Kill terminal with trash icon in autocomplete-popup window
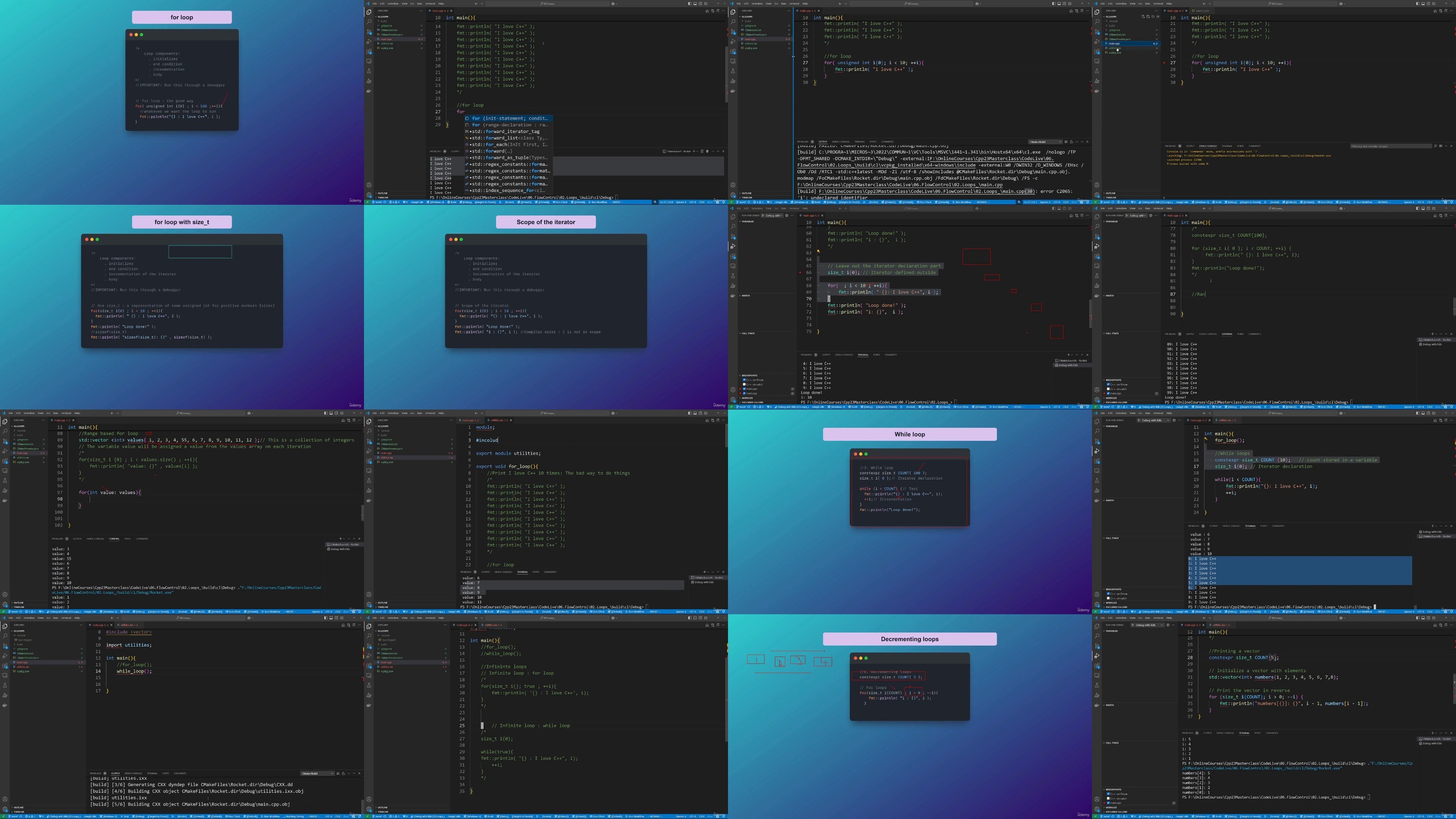The image size is (1456, 819). tap(707, 152)
